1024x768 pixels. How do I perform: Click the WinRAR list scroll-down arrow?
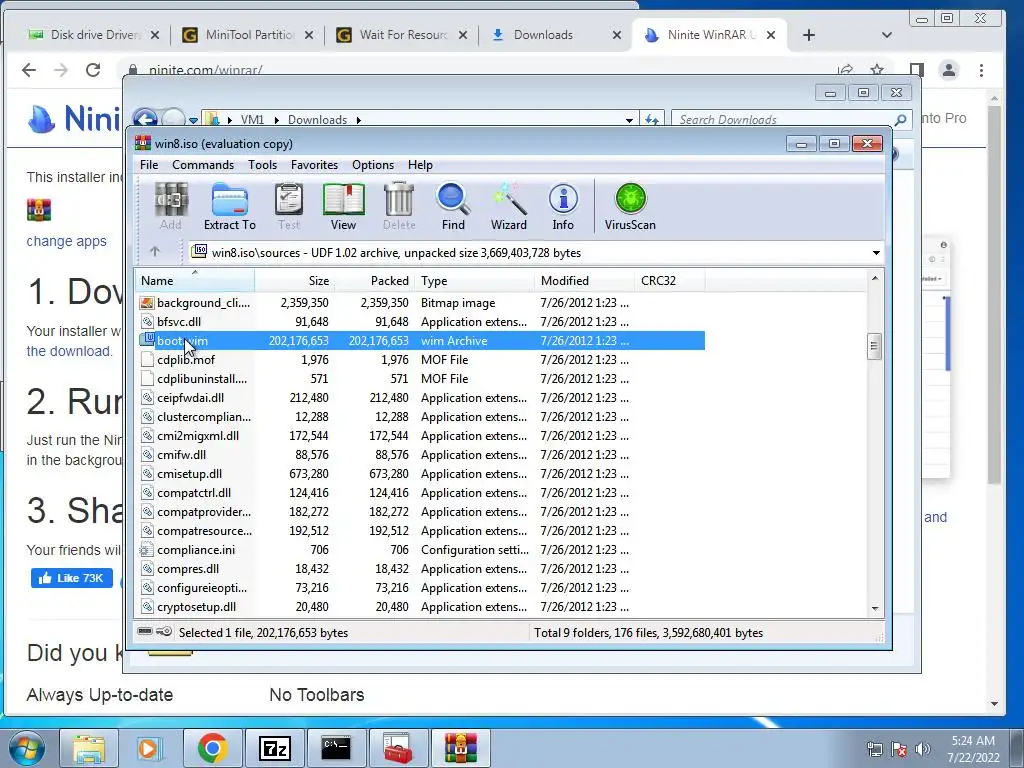(x=874, y=609)
